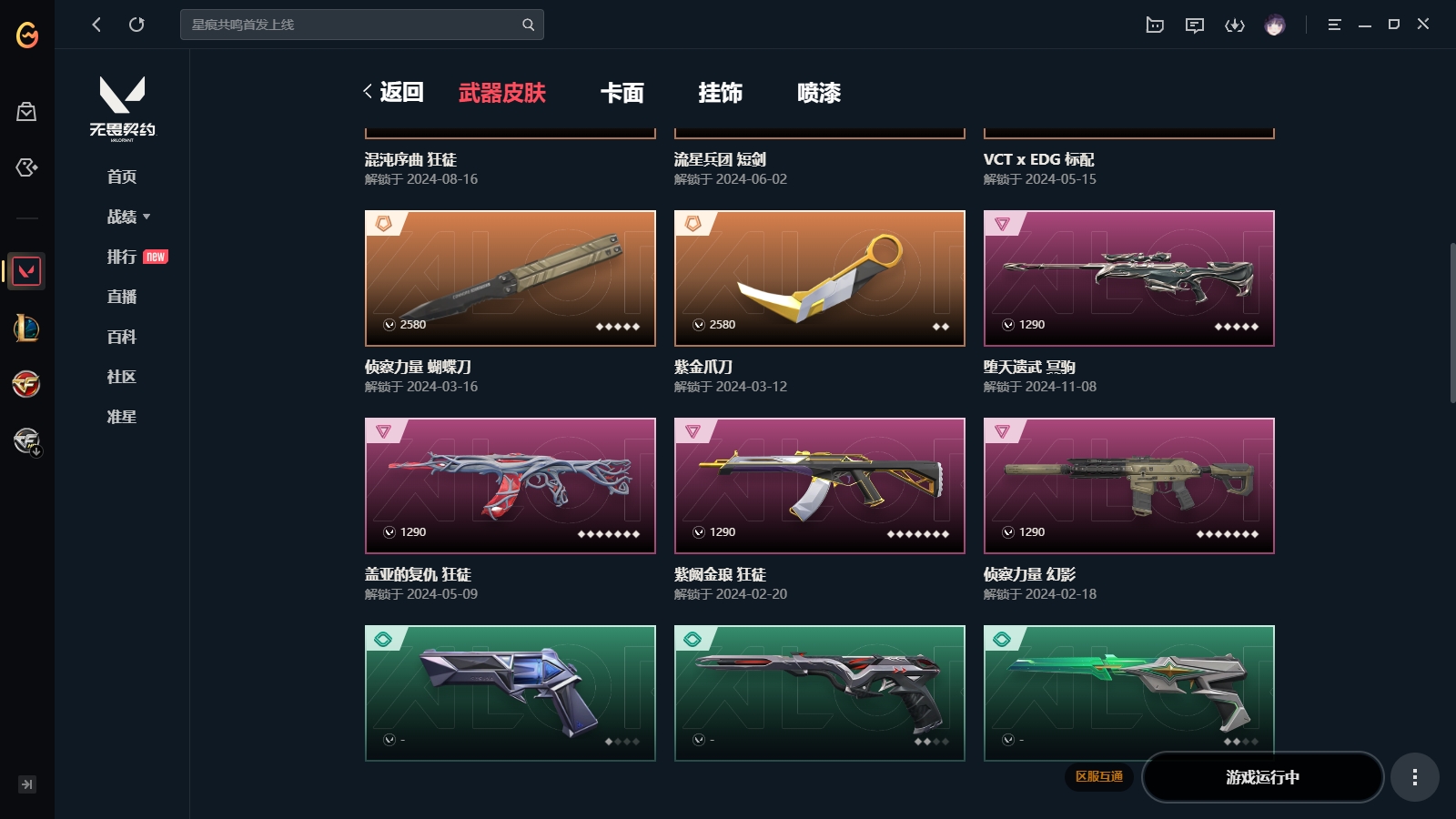Switch to the 卡面 tab
Viewport: 1456px width, 819px height.
[622, 93]
